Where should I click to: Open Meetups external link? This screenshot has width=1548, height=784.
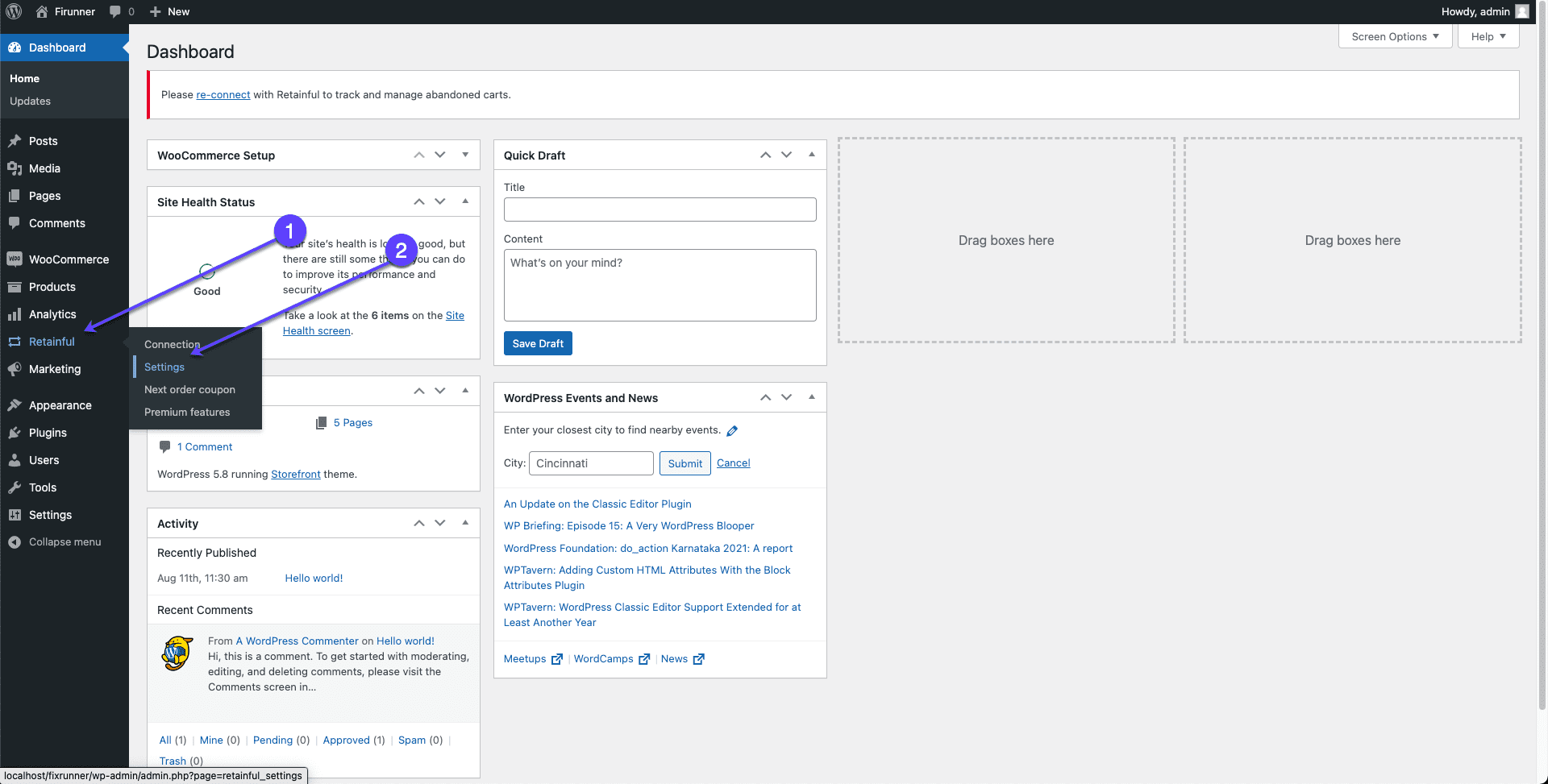[x=533, y=658]
